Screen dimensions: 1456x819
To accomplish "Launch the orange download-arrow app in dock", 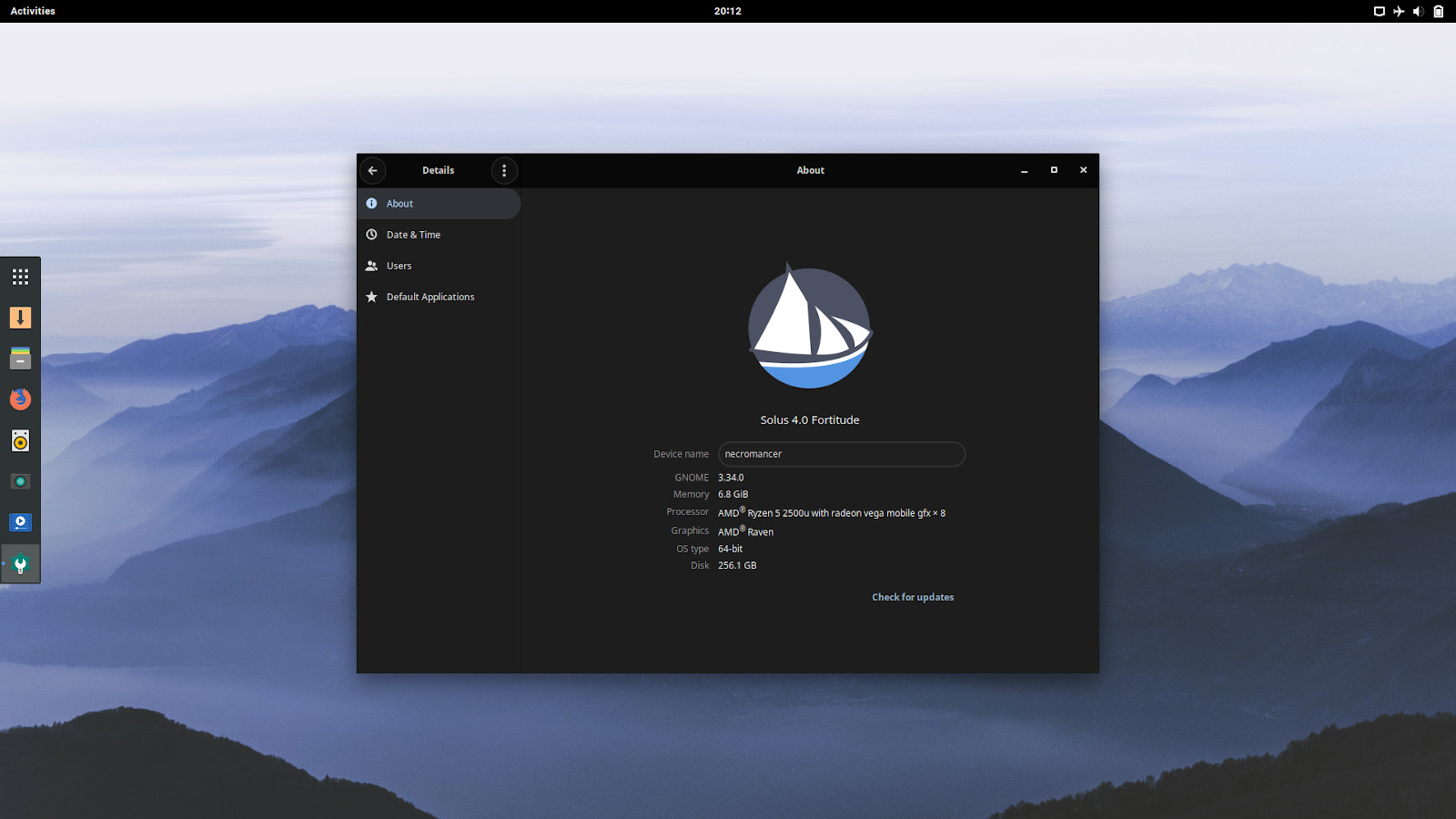I will (x=20, y=318).
